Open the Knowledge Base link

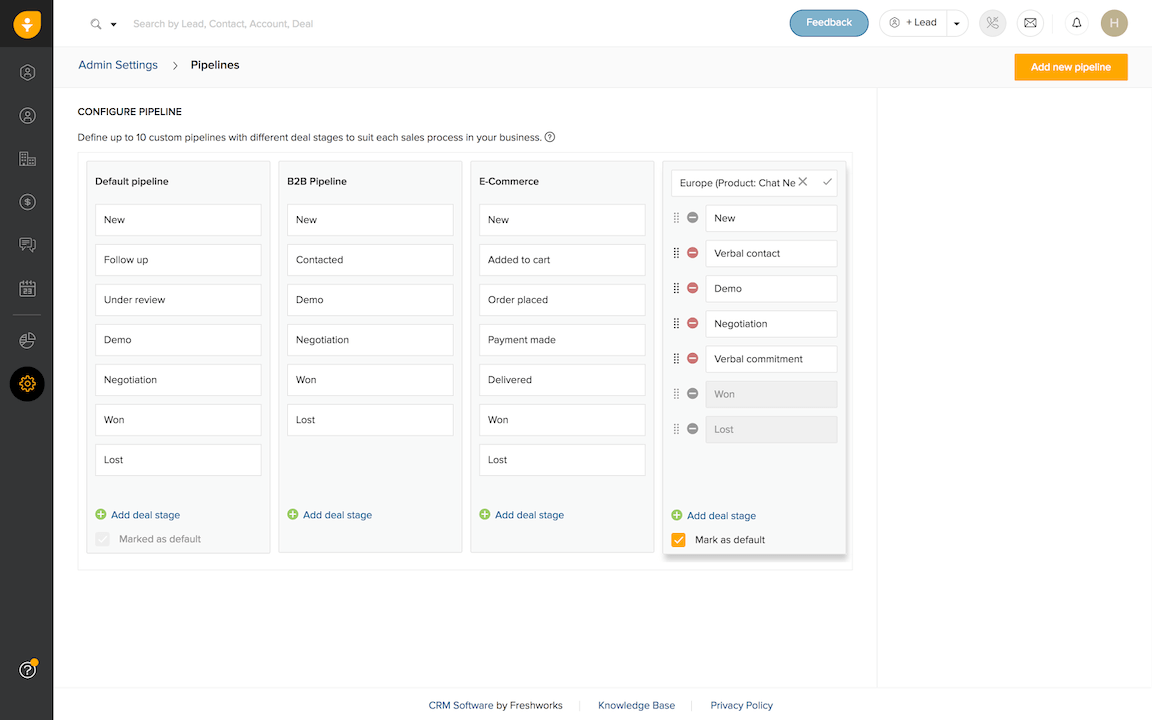[x=637, y=705]
